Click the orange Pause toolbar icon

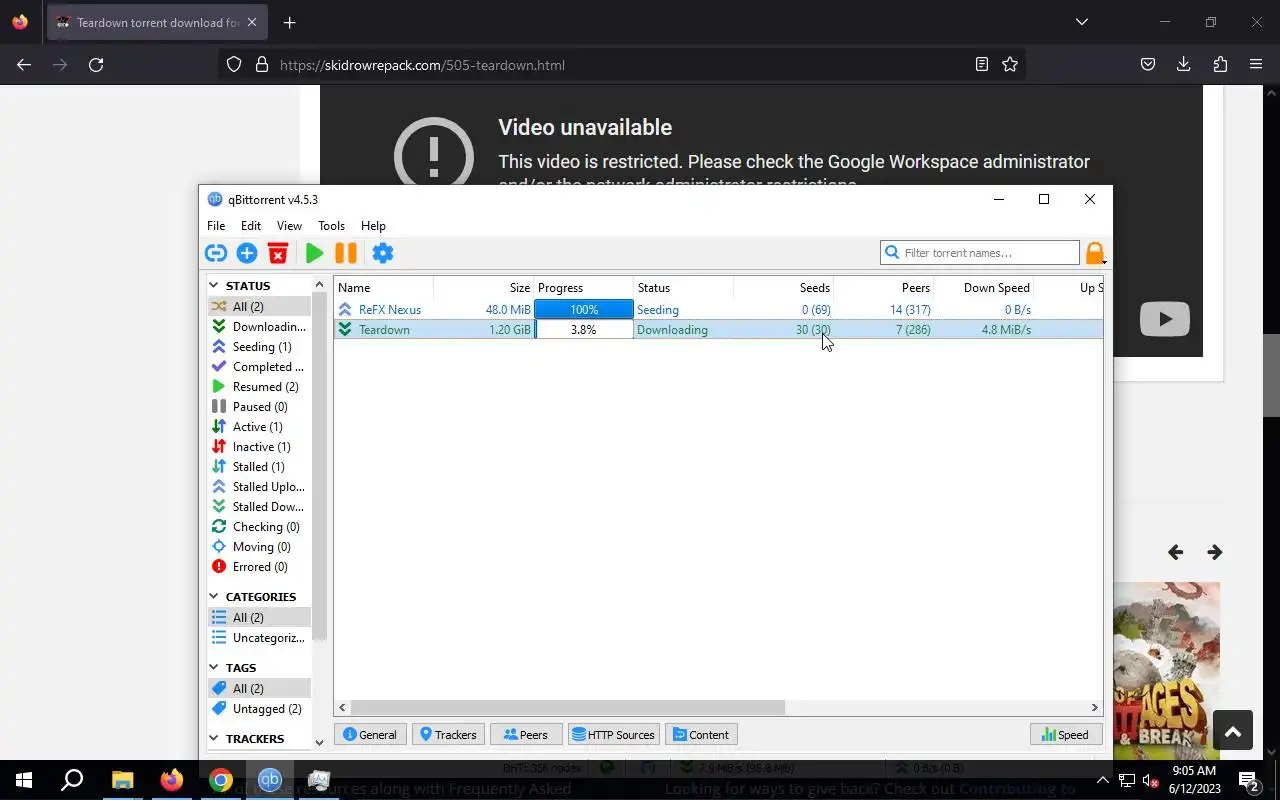346,253
